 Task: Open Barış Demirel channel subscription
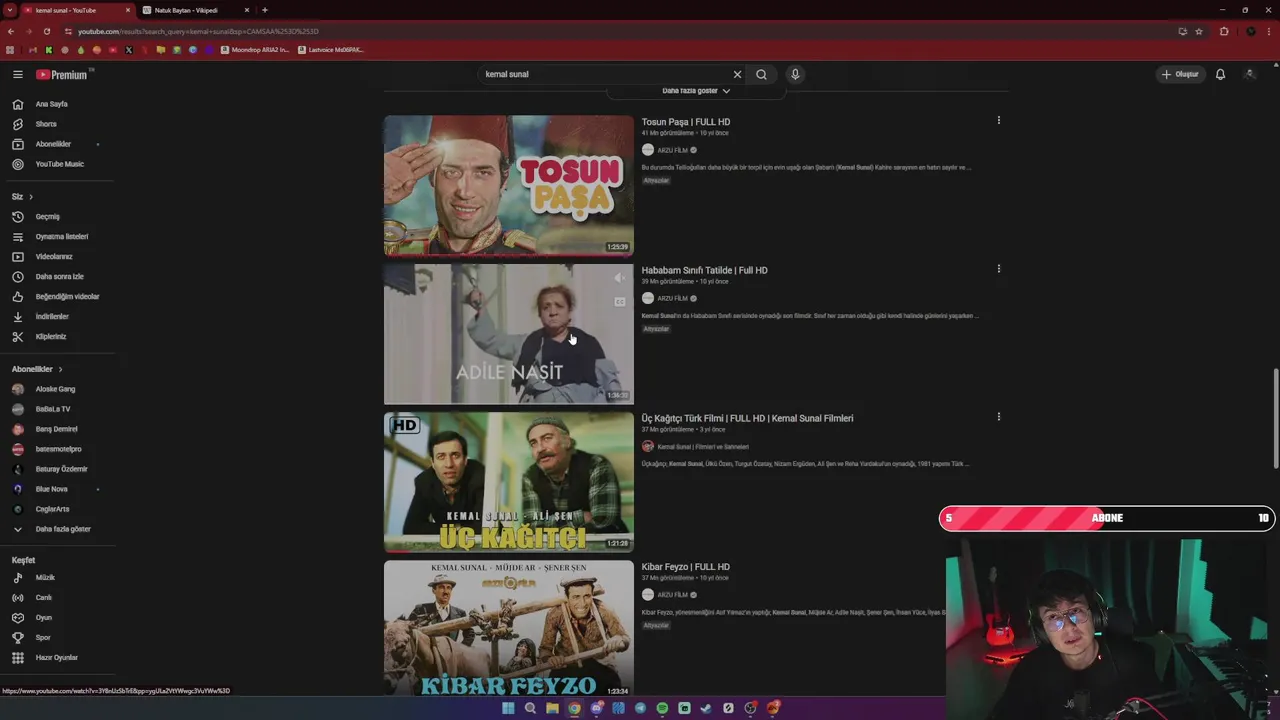coord(57,429)
